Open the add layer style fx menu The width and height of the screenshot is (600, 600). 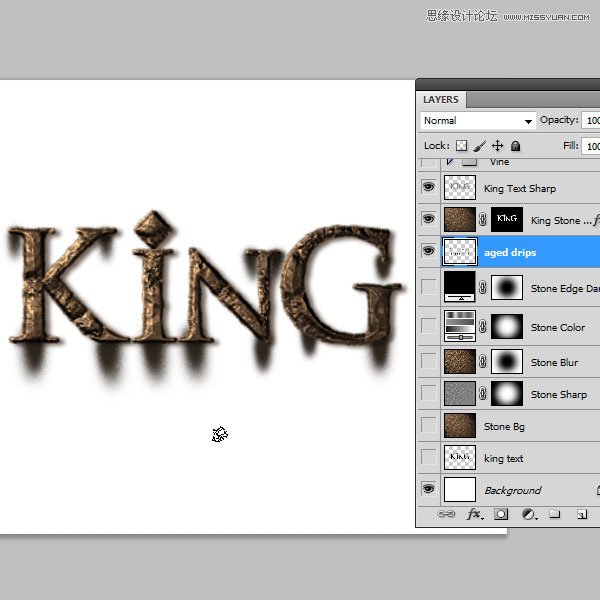(474, 514)
